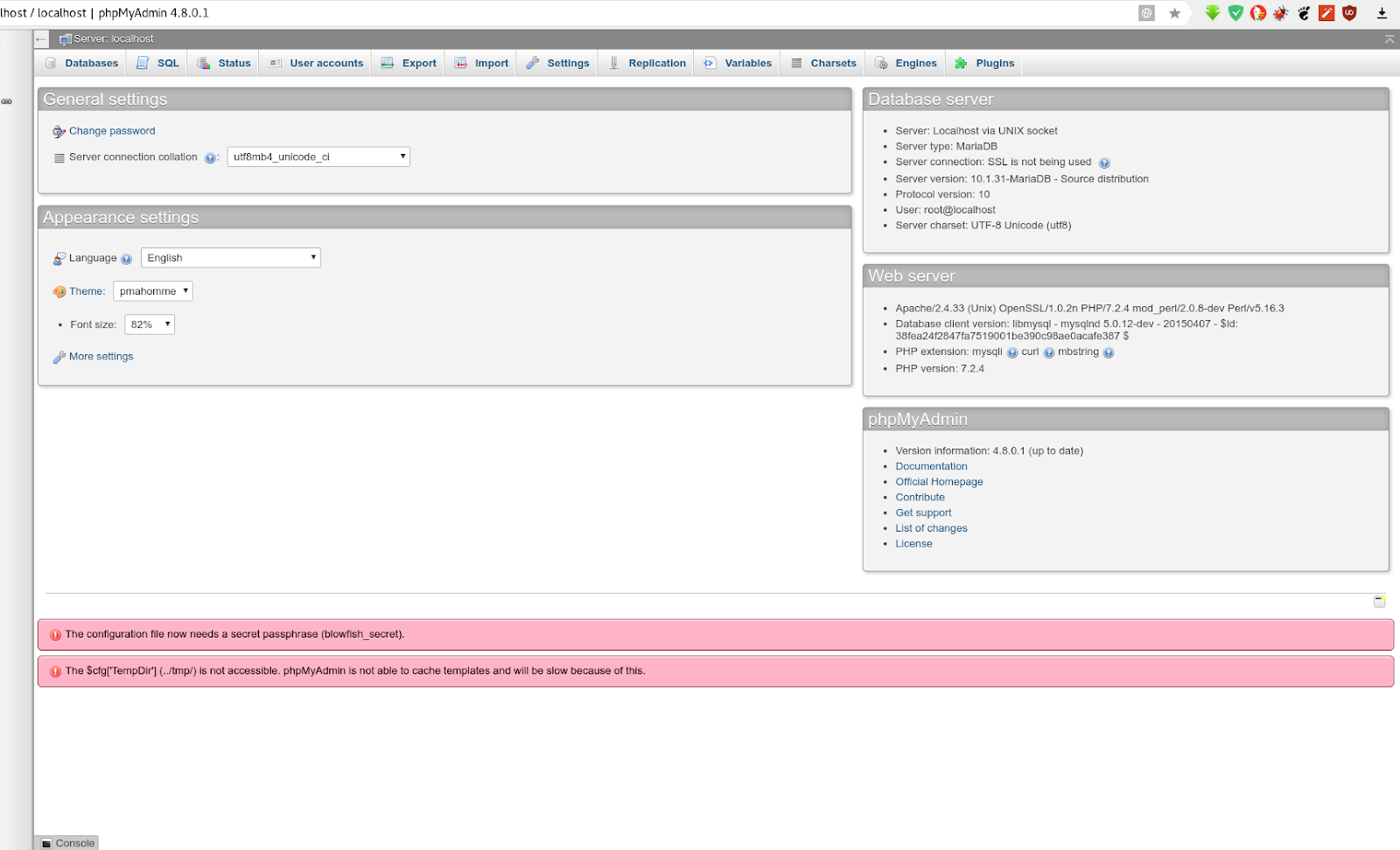
Task: Open the mbstring extension documentation icon
Action: pos(1109,353)
